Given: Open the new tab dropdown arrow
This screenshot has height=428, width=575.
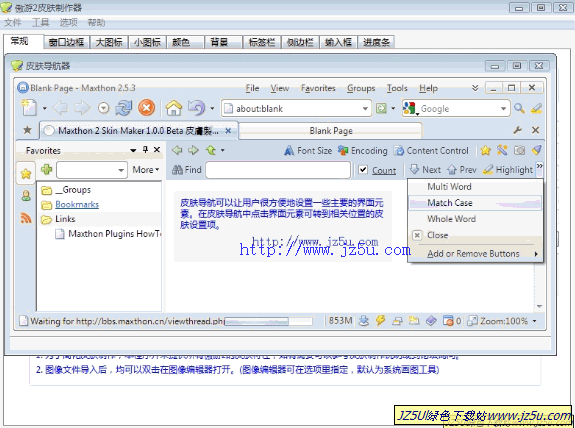Looking at the screenshot, I should (44, 109).
